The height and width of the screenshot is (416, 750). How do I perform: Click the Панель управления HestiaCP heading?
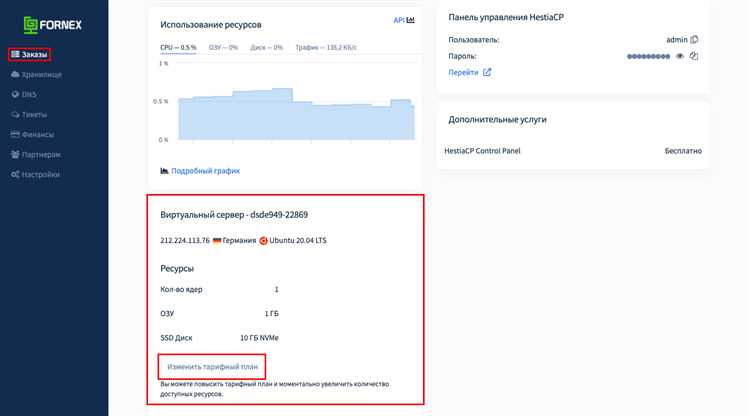pos(506,17)
